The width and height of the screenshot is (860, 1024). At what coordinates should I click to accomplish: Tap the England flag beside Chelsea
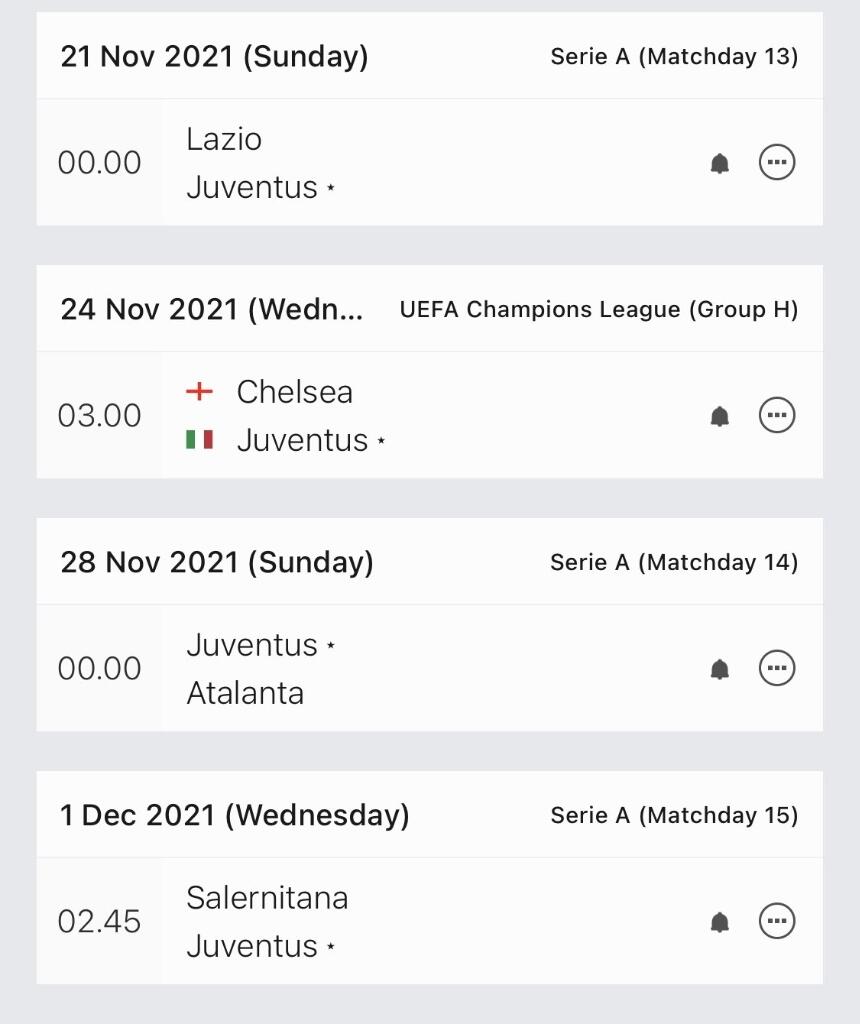pos(200,392)
